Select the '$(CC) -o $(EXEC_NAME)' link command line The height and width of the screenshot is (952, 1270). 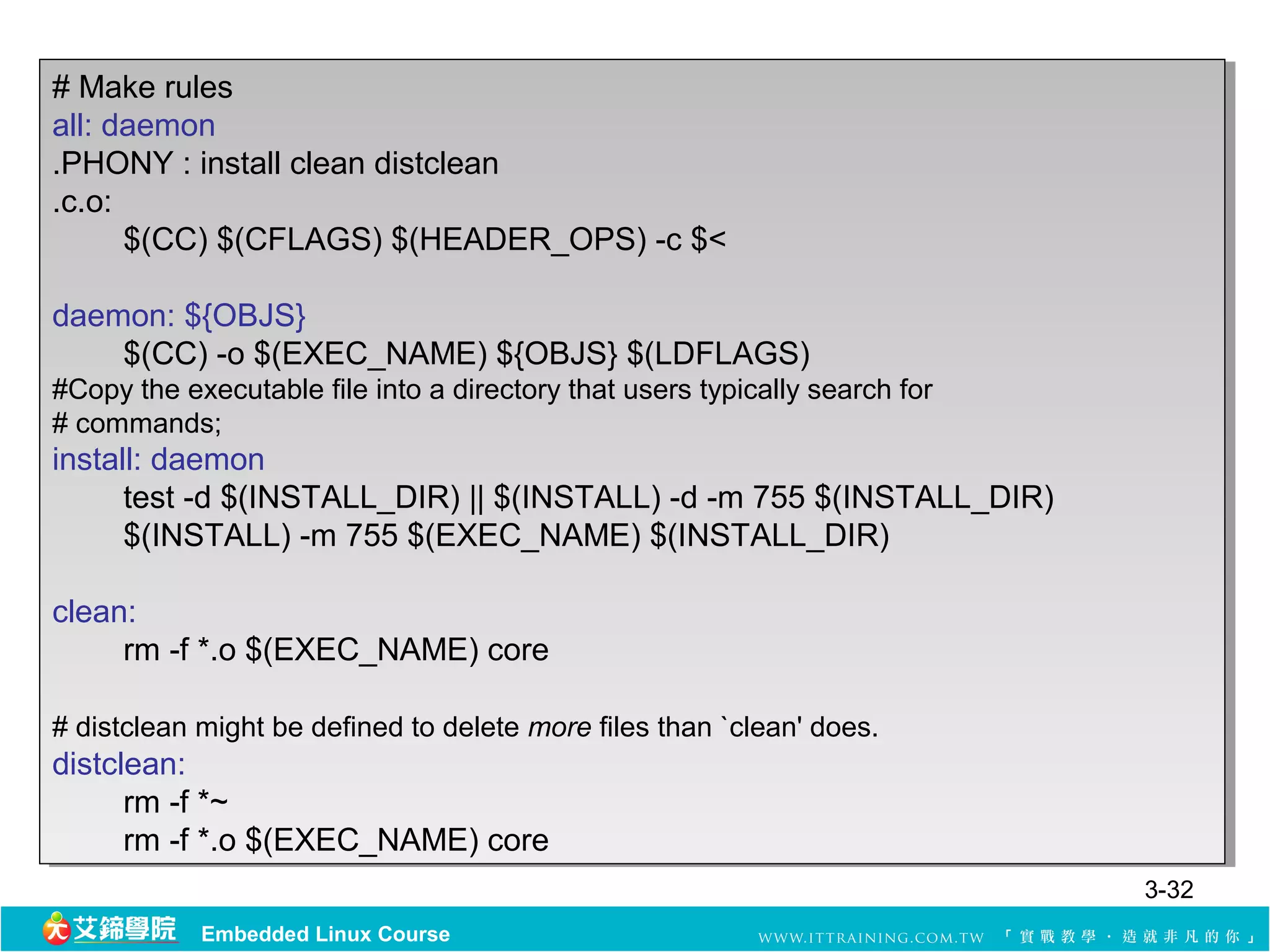pos(466,354)
